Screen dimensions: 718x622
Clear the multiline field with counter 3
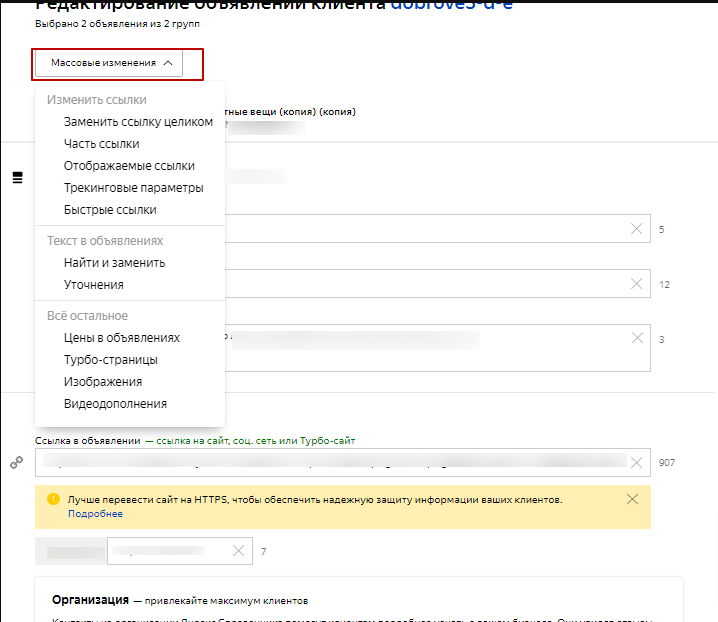[x=637, y=338]
